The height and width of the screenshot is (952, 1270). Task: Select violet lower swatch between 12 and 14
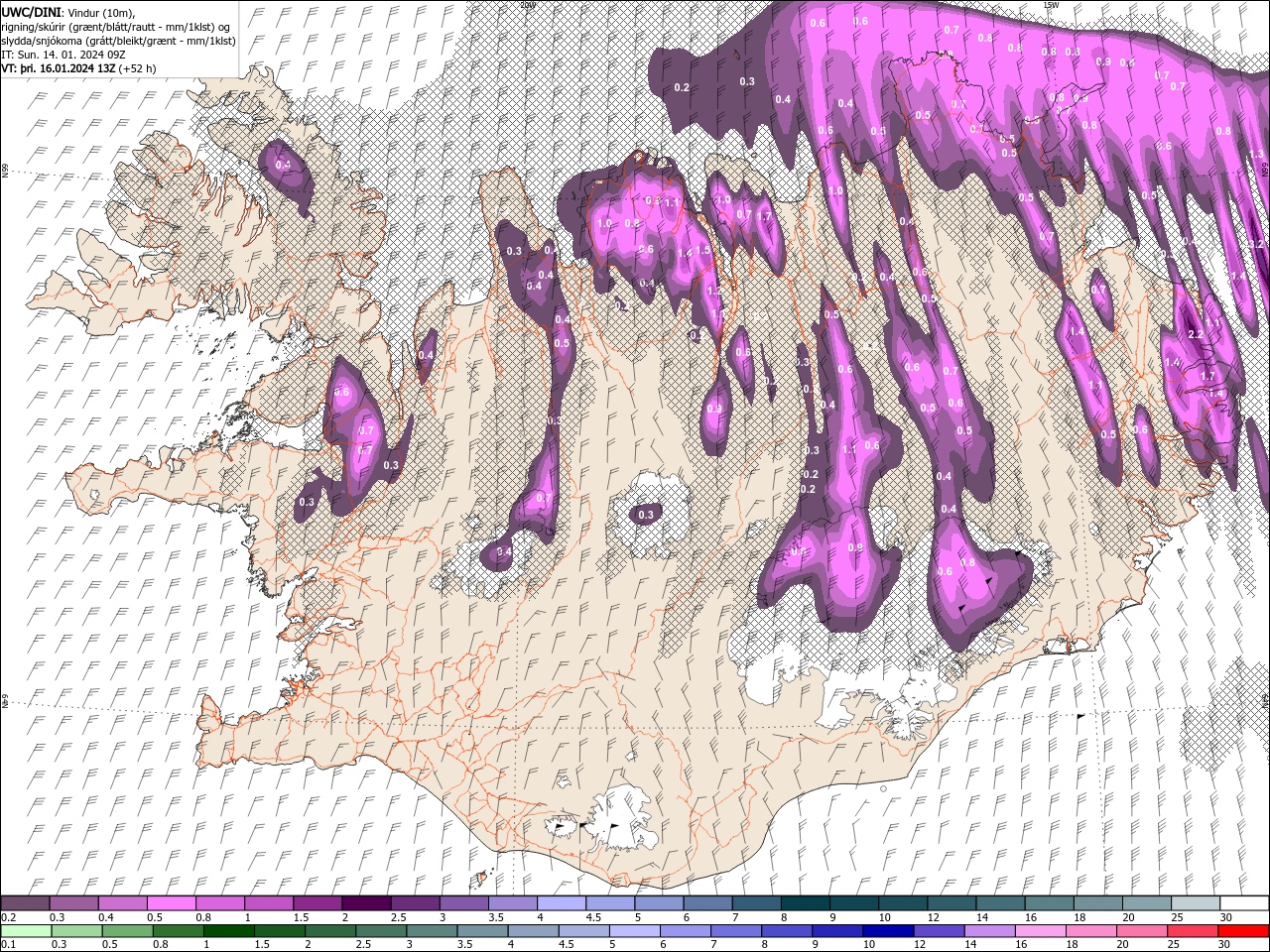(938, 931)
